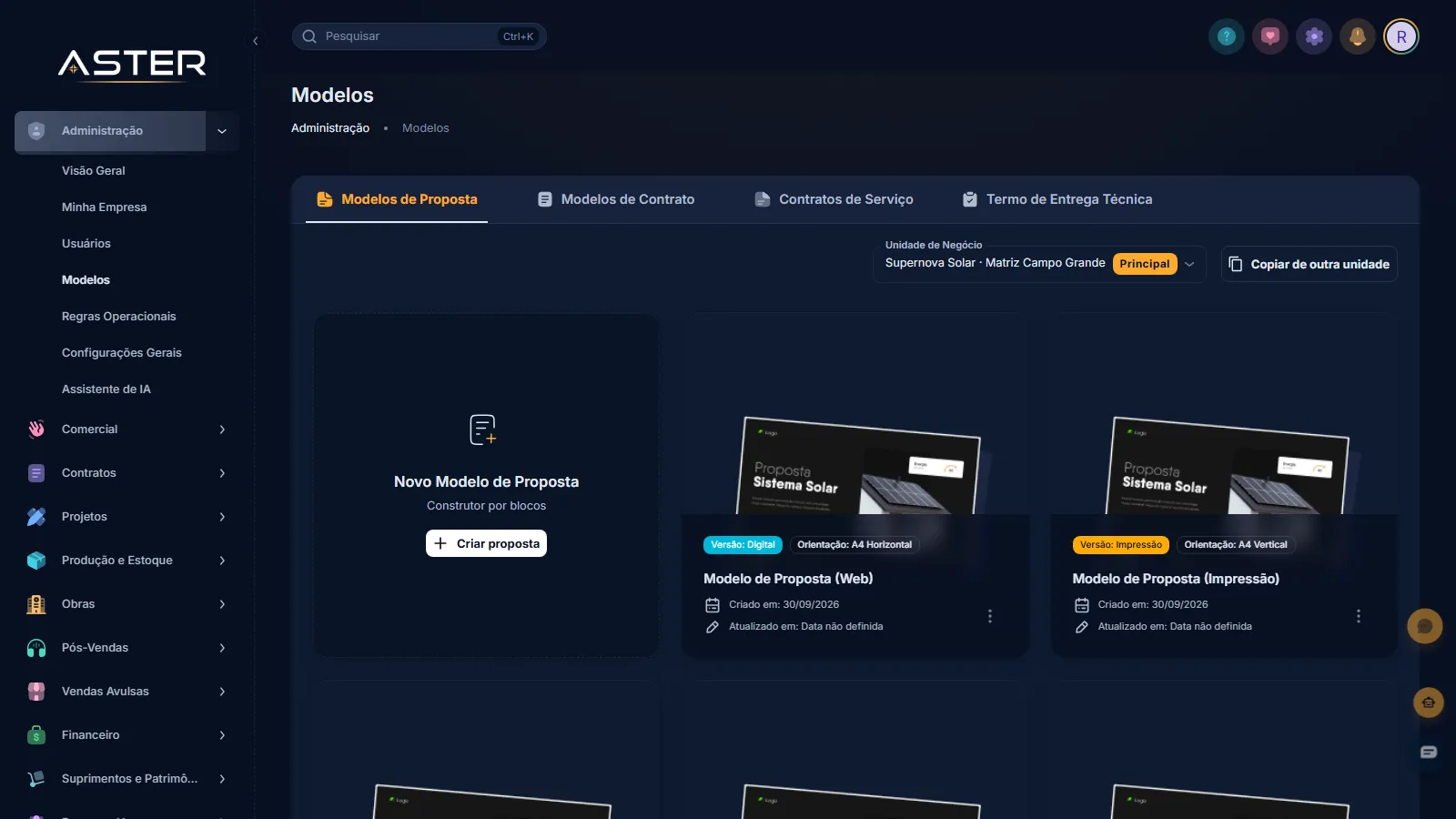The image size is (1456, 819).
Task: Click the Produção e Estoque cube icon
Action: click(x=36, y=561)
